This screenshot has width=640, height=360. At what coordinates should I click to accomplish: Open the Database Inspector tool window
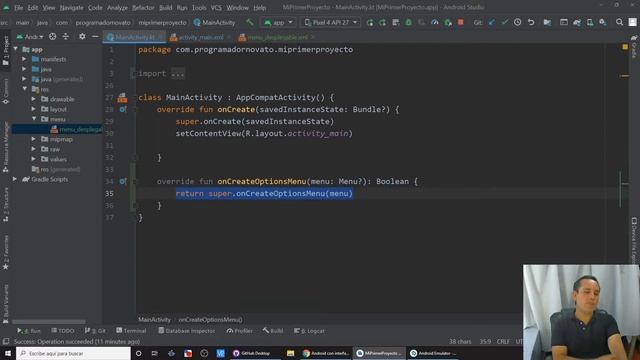[x=187, y=331]
